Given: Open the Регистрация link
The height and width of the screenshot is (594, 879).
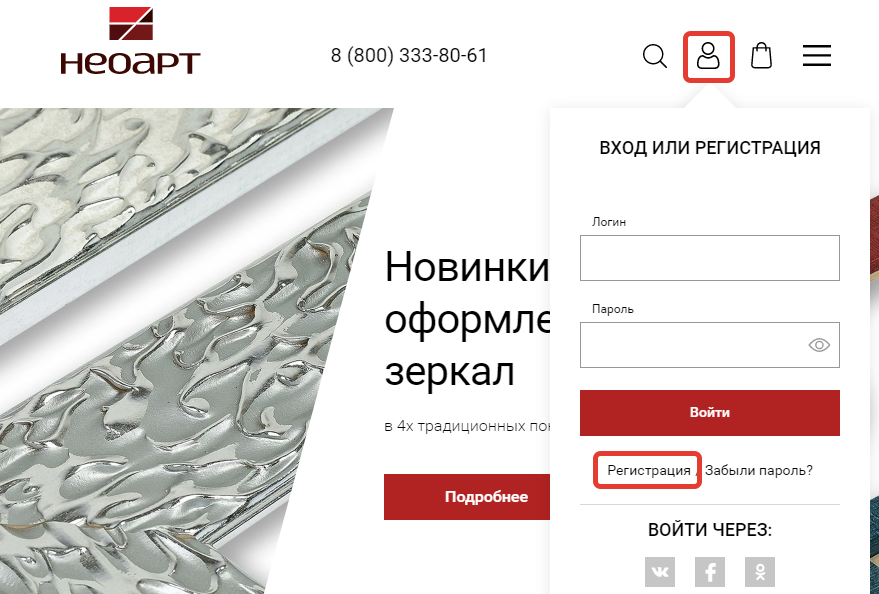Looking at the screenshot, I should pos(649,471).
